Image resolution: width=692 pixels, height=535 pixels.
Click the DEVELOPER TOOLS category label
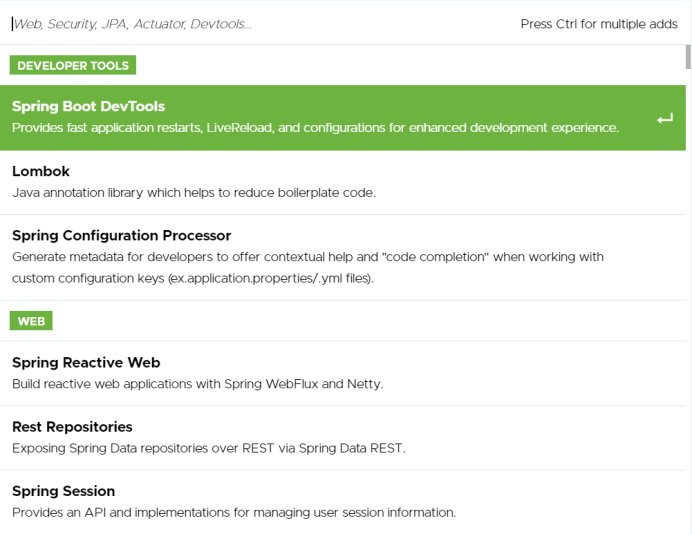coord(73,65)
